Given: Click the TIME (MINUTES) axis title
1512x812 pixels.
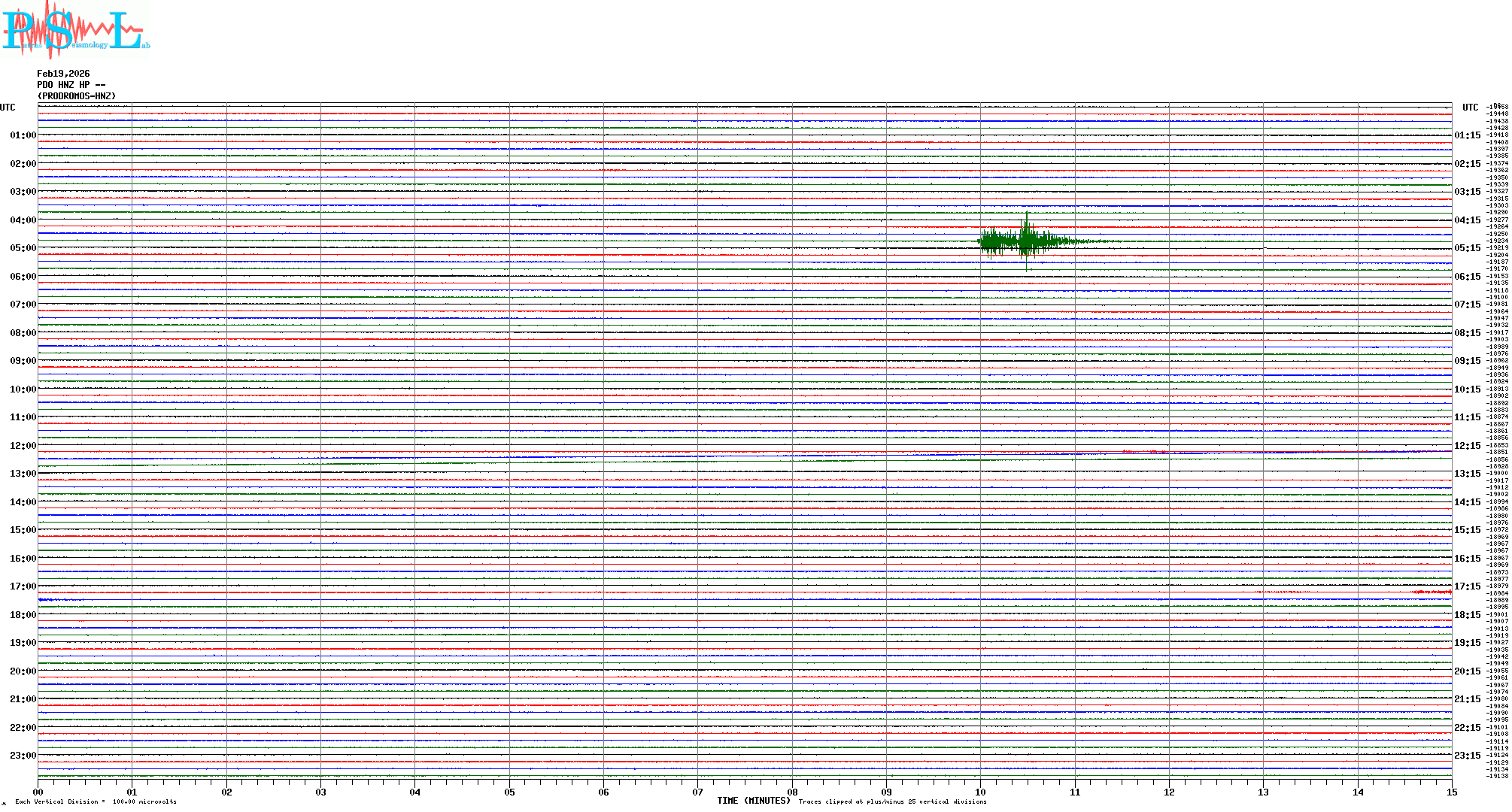Looking at the screenshot, I should tap(754, 801).
